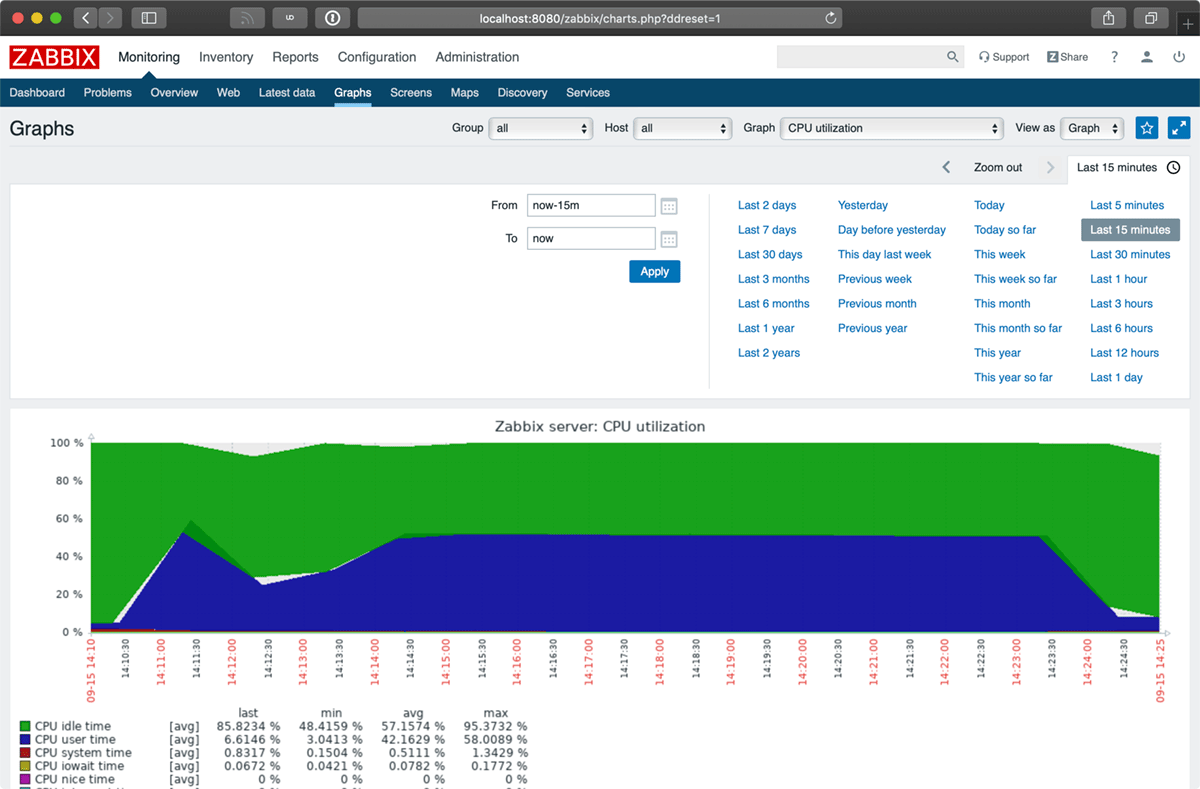Go to previous time period arrow

947,168
